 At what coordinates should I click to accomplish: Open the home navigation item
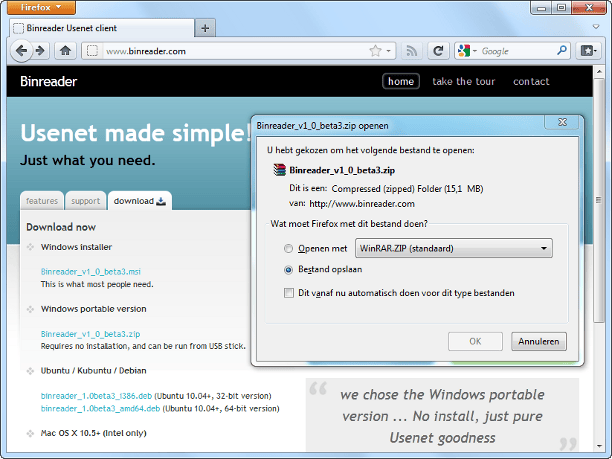pos(401,81)
